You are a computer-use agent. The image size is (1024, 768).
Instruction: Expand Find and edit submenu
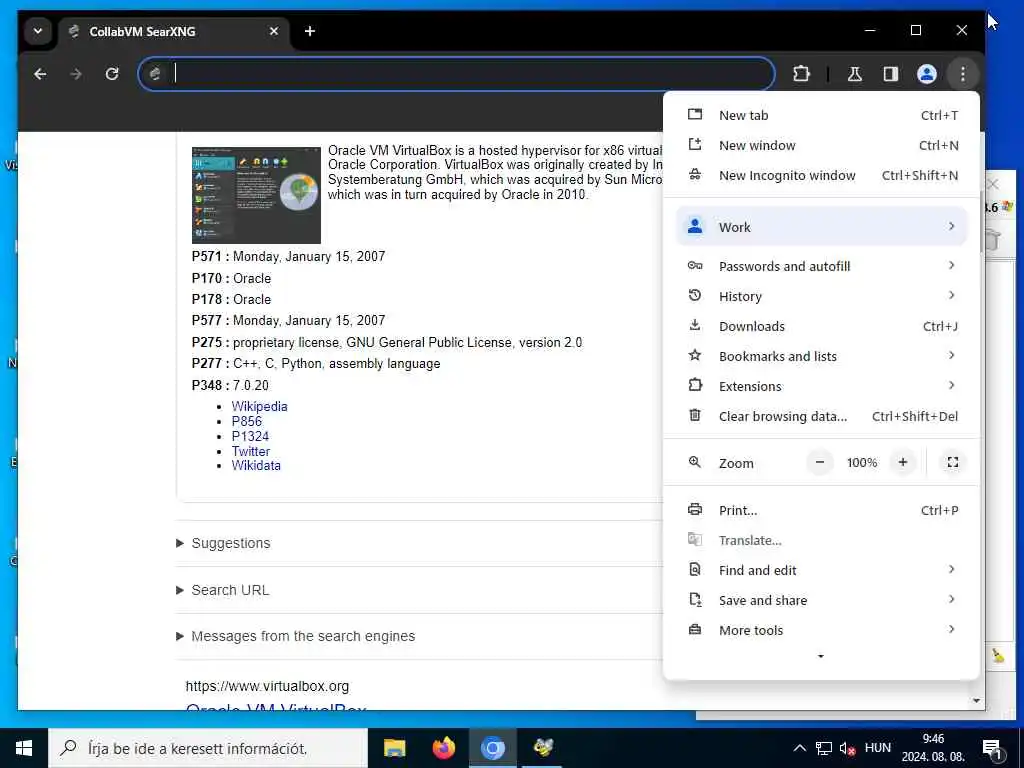click(x=822, y=571)
